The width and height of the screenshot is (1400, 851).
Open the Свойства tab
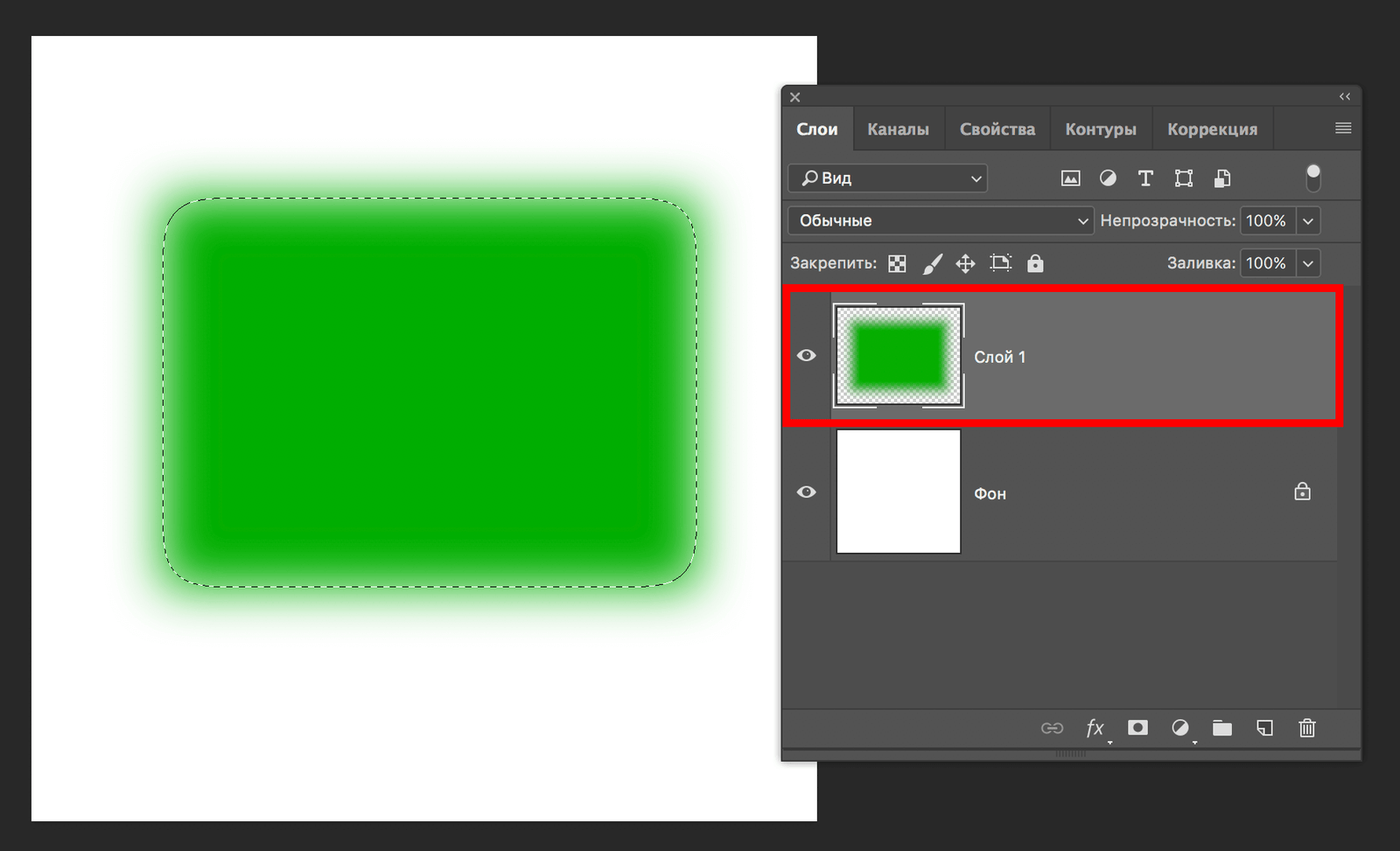tap(997, 129)
